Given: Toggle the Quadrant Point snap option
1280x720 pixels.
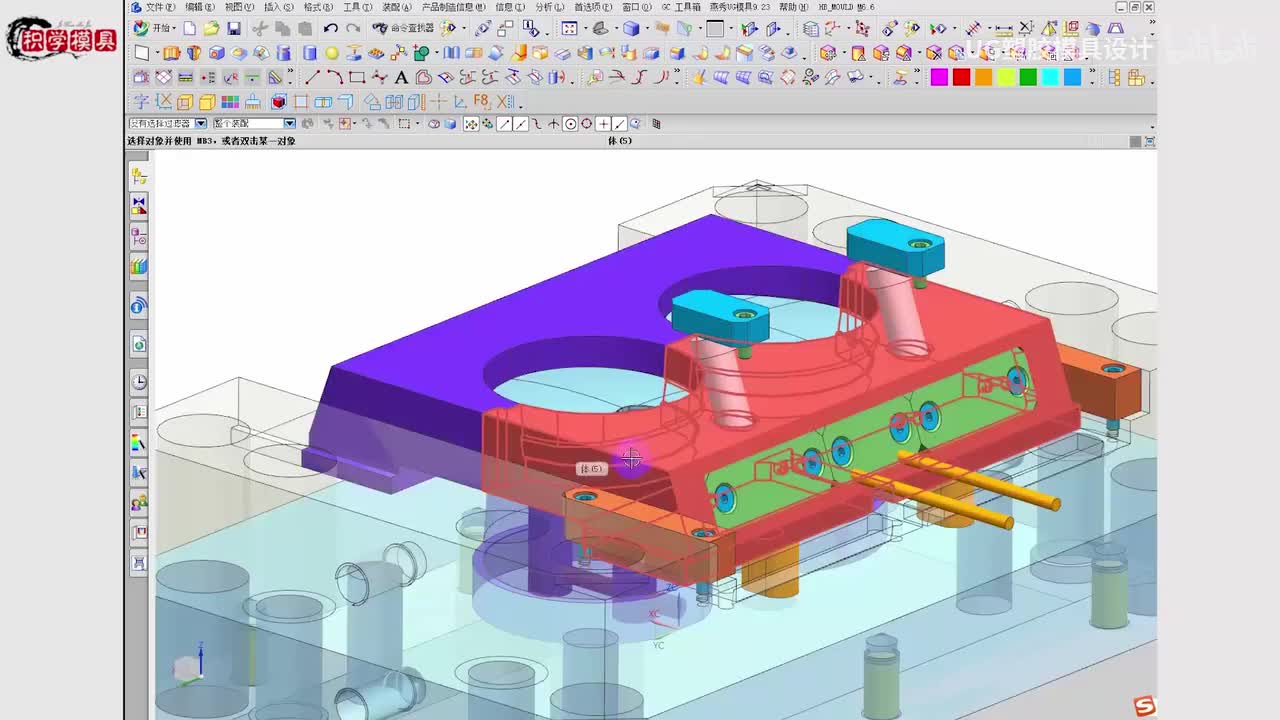Looking at the screenshot, I should point(586,124).
